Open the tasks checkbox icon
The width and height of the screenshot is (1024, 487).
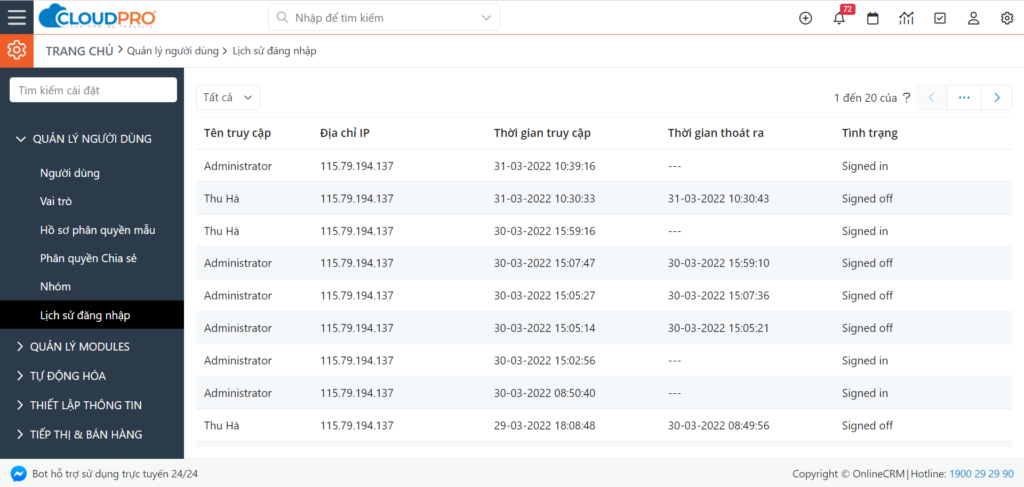(939, 18)
